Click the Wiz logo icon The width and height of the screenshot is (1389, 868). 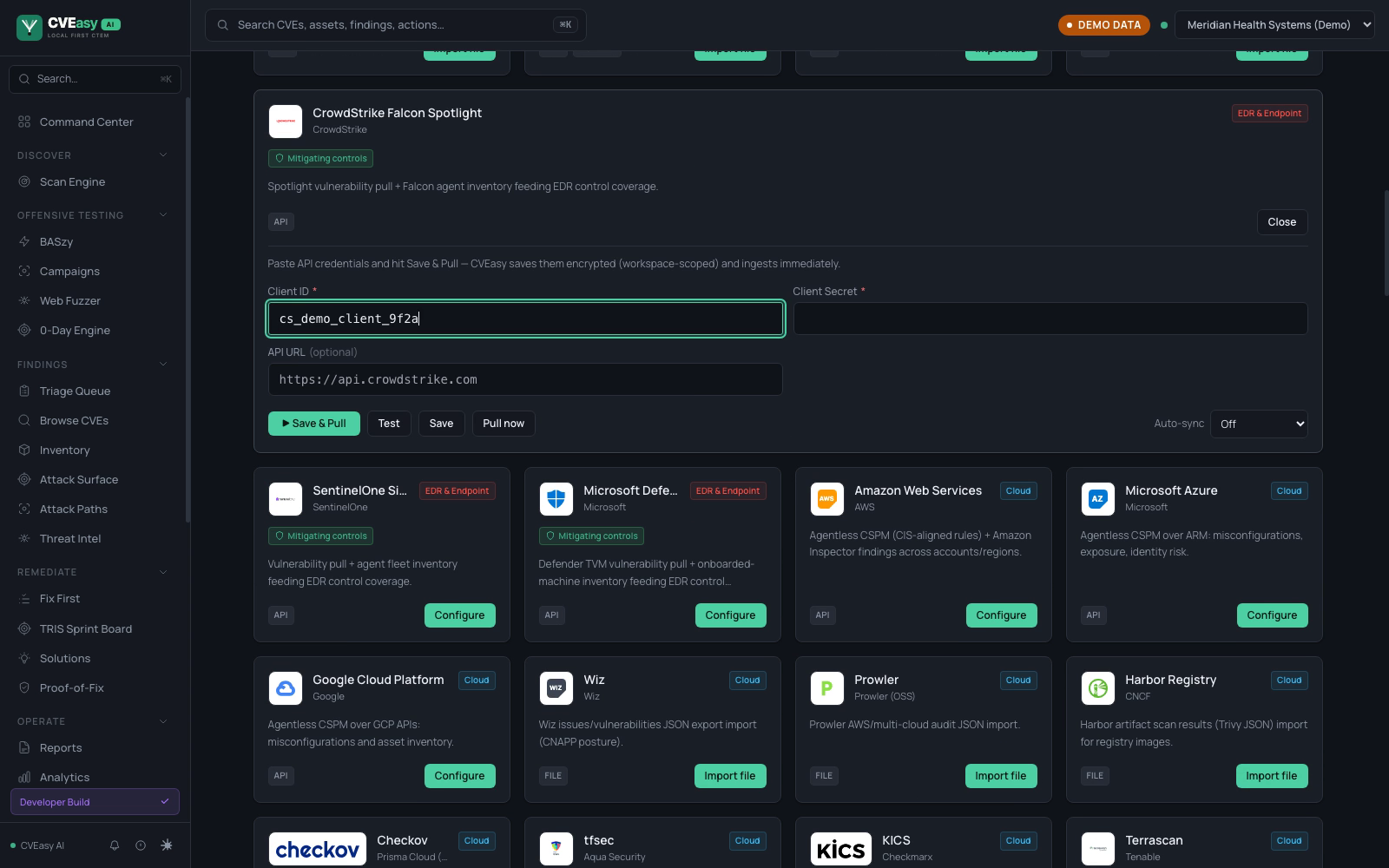[x=556, y=688]
